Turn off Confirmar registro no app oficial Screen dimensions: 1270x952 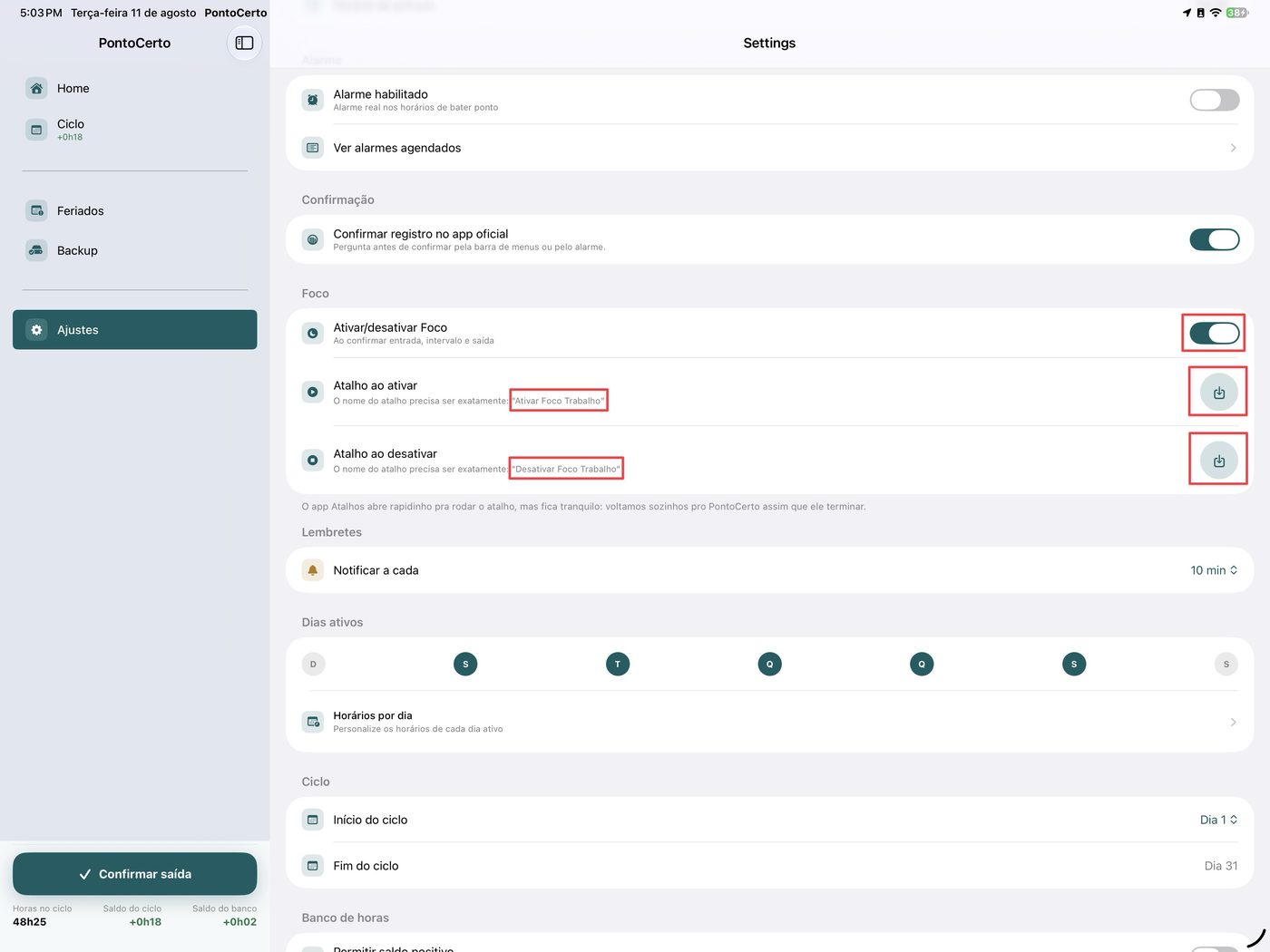coord(1215,239)
